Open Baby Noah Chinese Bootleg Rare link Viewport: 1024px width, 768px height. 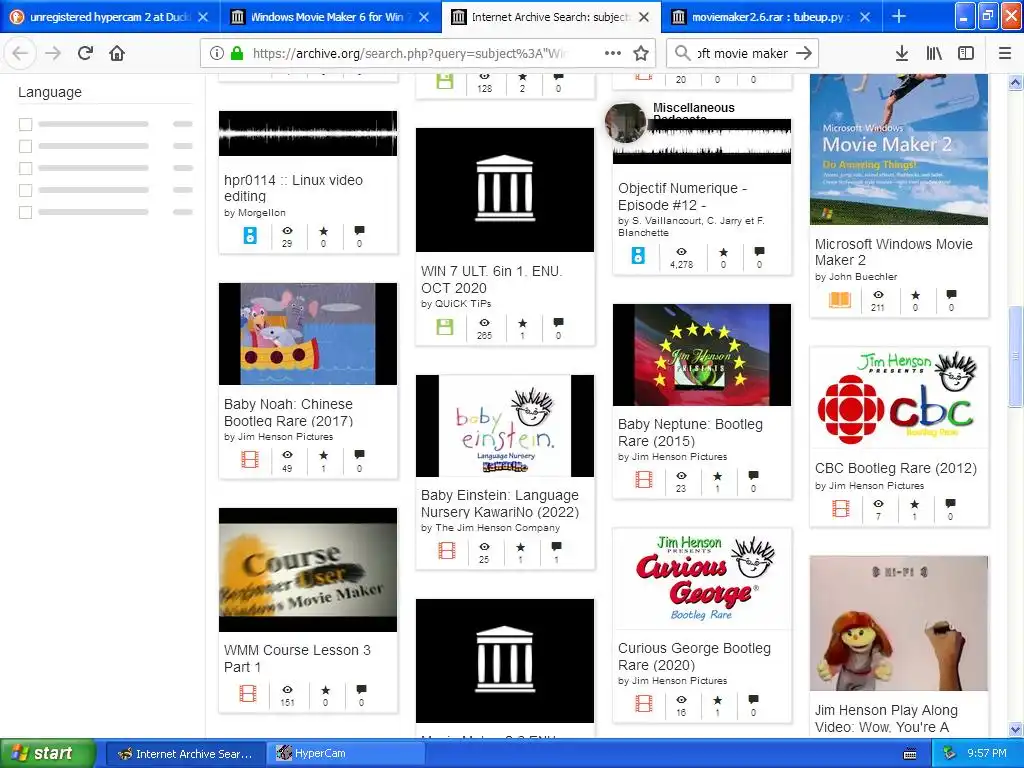pyautogui.click(x=289, y=413)
